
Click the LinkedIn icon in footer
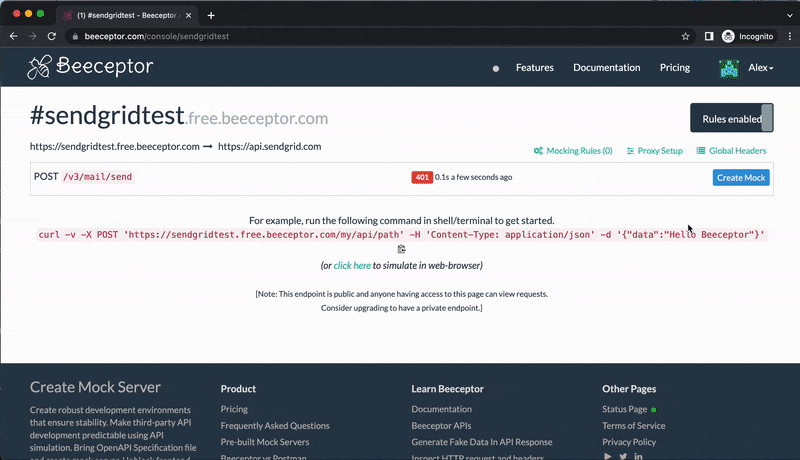pos(638,456)
